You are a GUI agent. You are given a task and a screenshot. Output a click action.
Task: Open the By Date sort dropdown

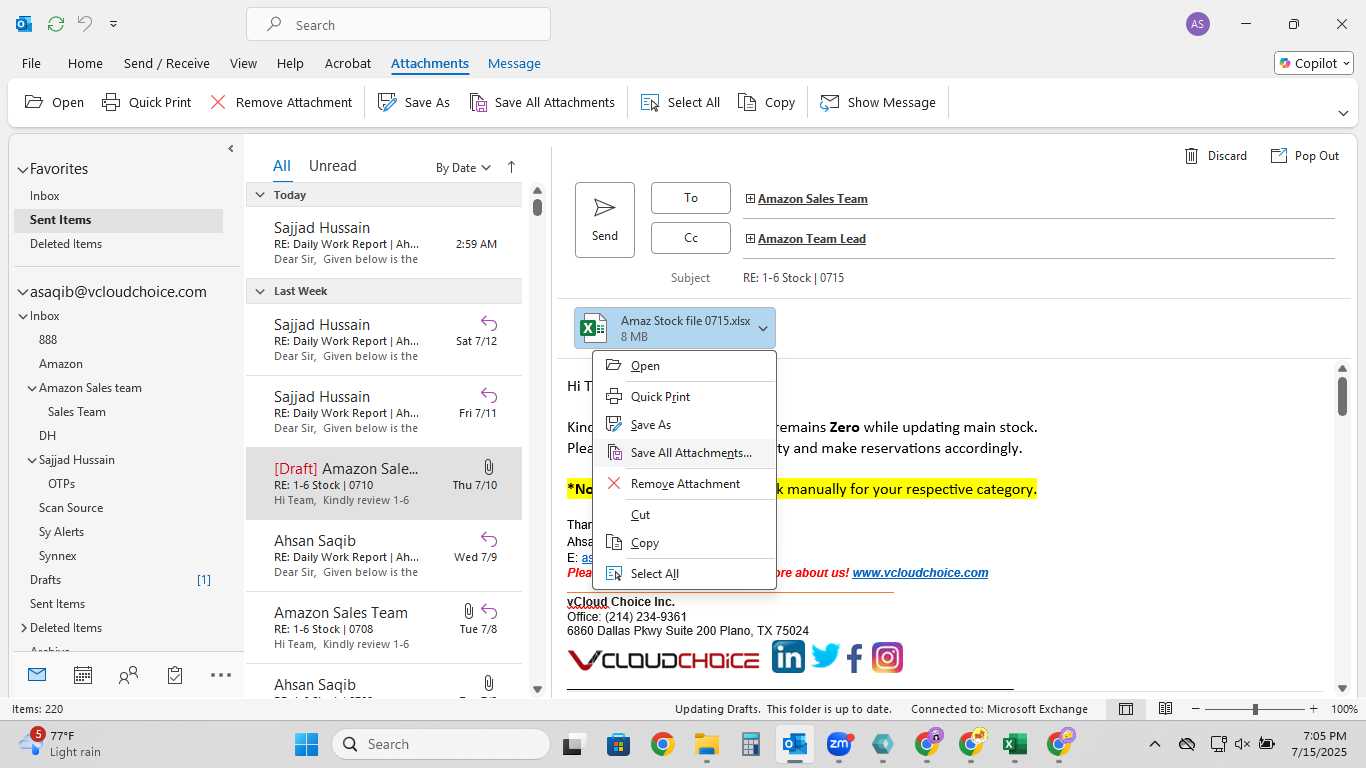(x=463, y=167)
